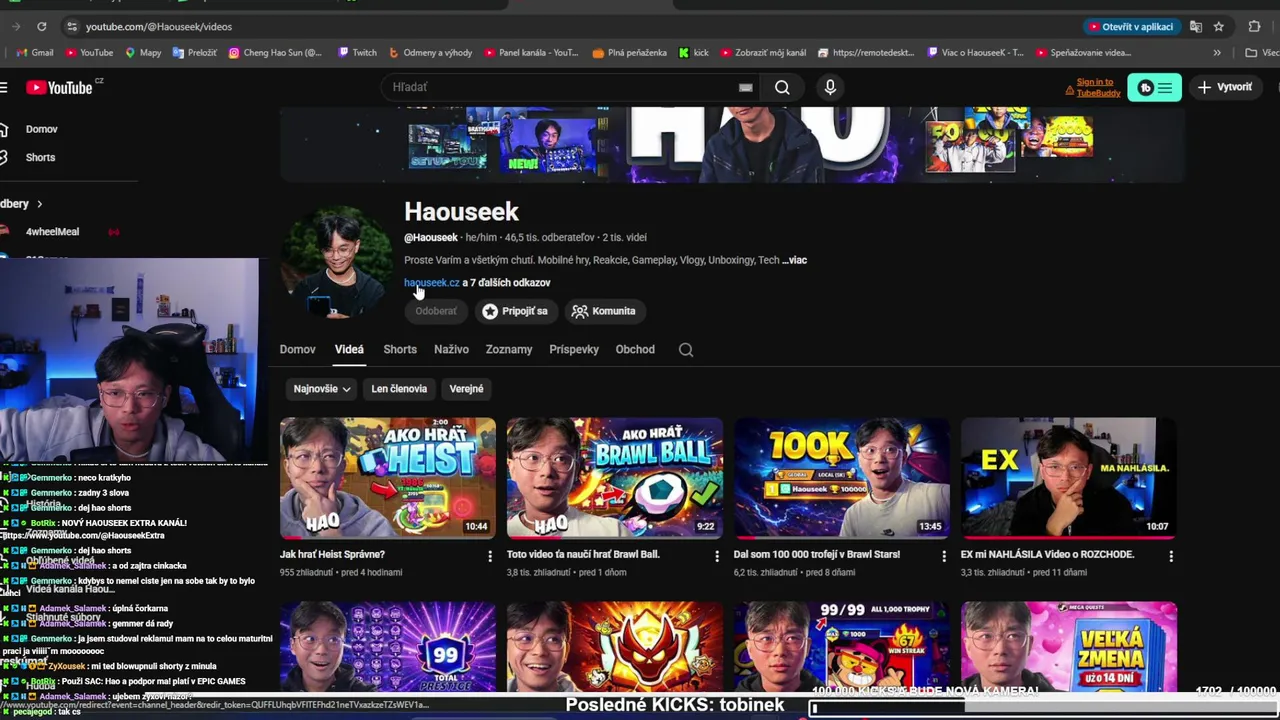Image resolution: width=1280 pixels, height=720 pixels.
Task: Open the Twitch bookmark
Action: click(357, 53)
